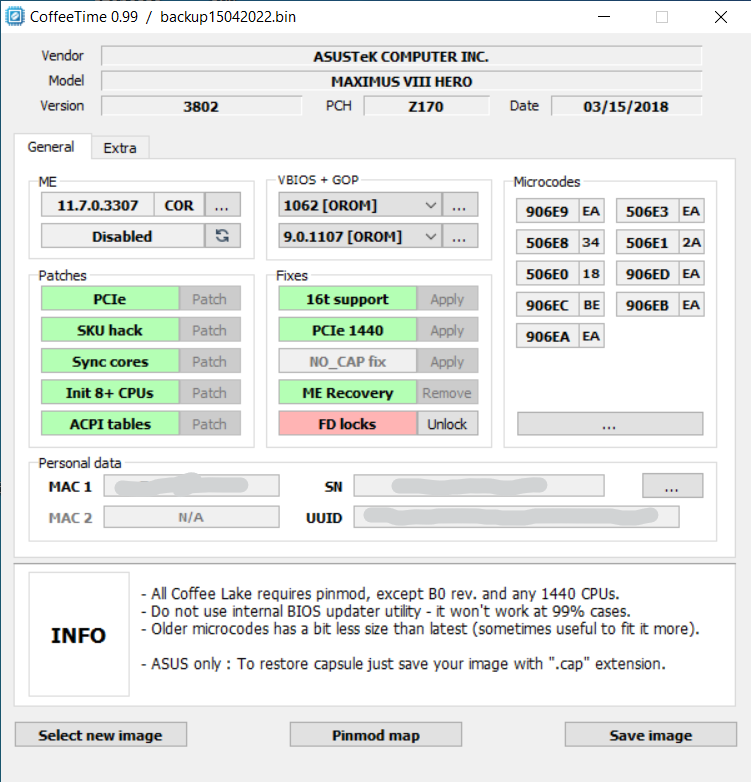Click the Model MAXIMUS VIII HERO field
Image resolution: width=751 pixels, height=782 pixels.
(x=401, y=81)
